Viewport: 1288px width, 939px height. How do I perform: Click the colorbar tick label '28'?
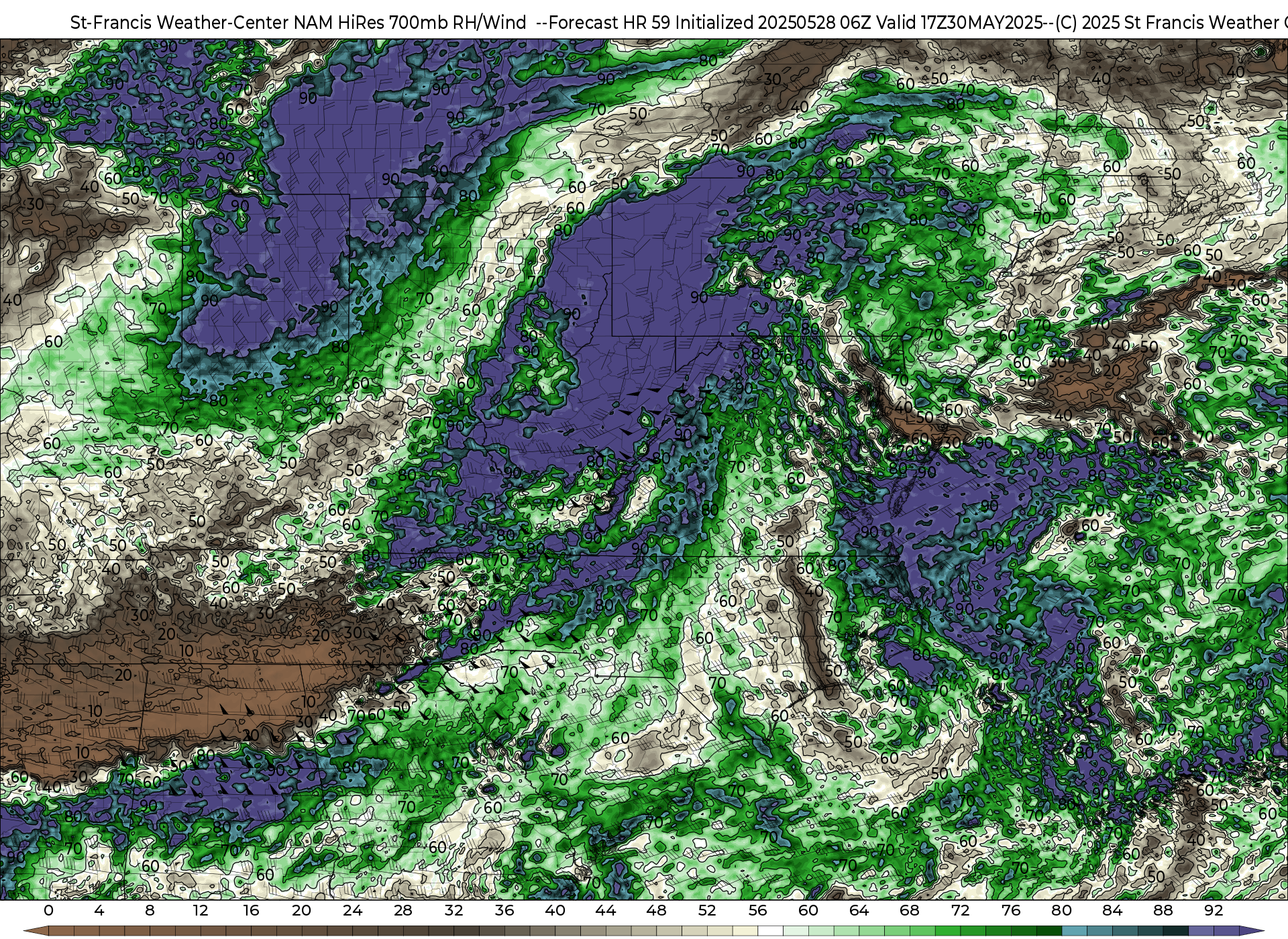(403, 911)
